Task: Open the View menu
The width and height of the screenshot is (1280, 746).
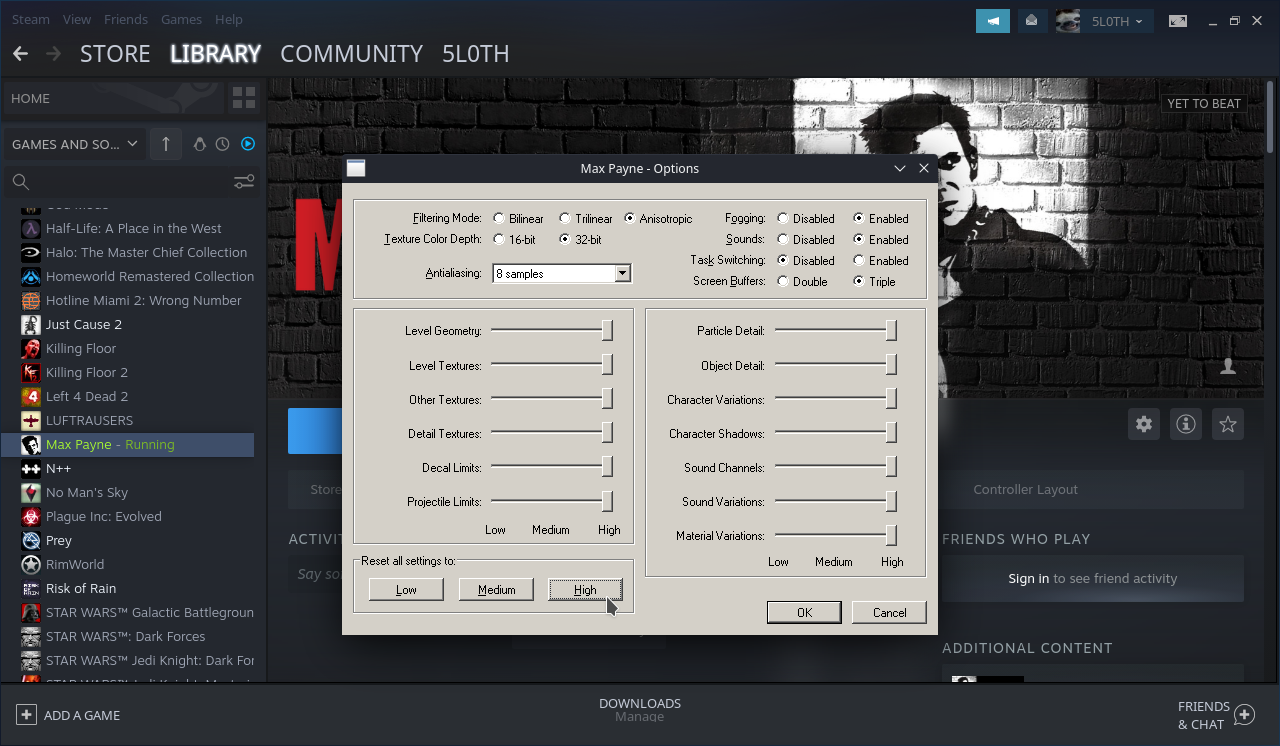Action: click(x=77, y=19)
